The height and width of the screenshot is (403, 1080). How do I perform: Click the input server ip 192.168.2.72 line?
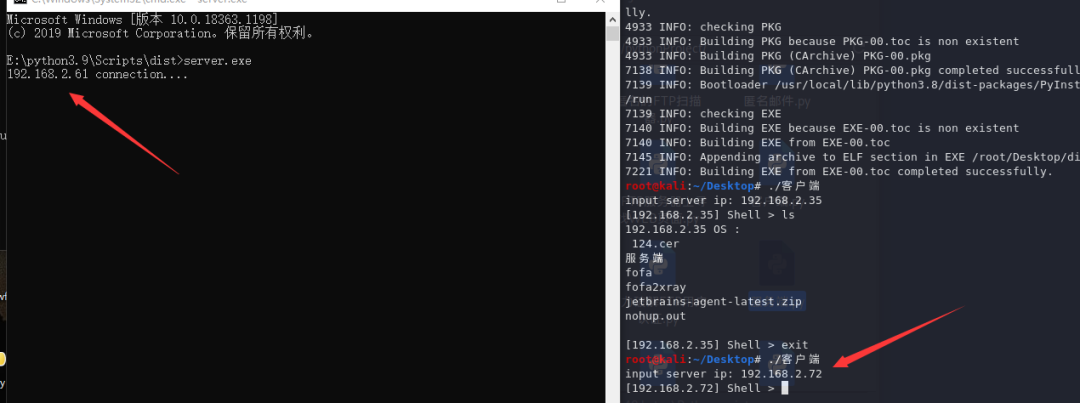[x=724, y=373]
